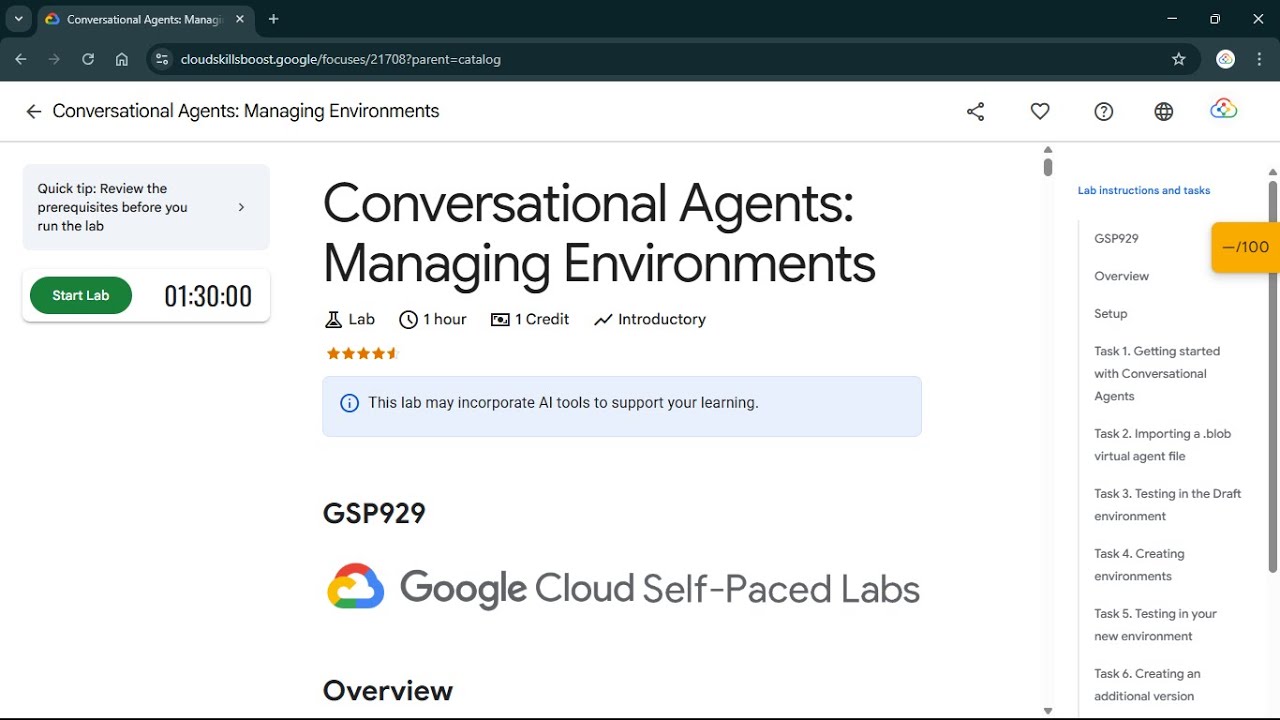Image resolution: width=1280 pixels, height=720 pixels.
Task: Open Chrome's three-dot menu
Action: pyautogui.click(x=1259, y=59)
